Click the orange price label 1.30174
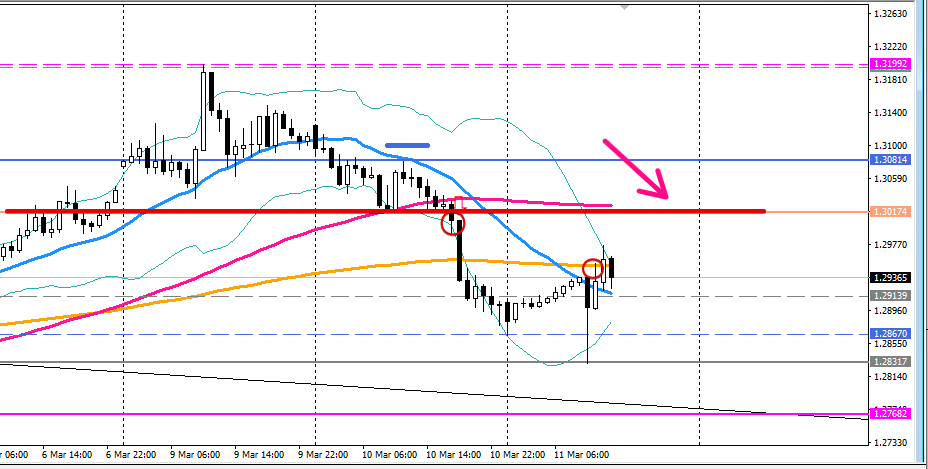 pyautogui.click(x=890, y=211)
